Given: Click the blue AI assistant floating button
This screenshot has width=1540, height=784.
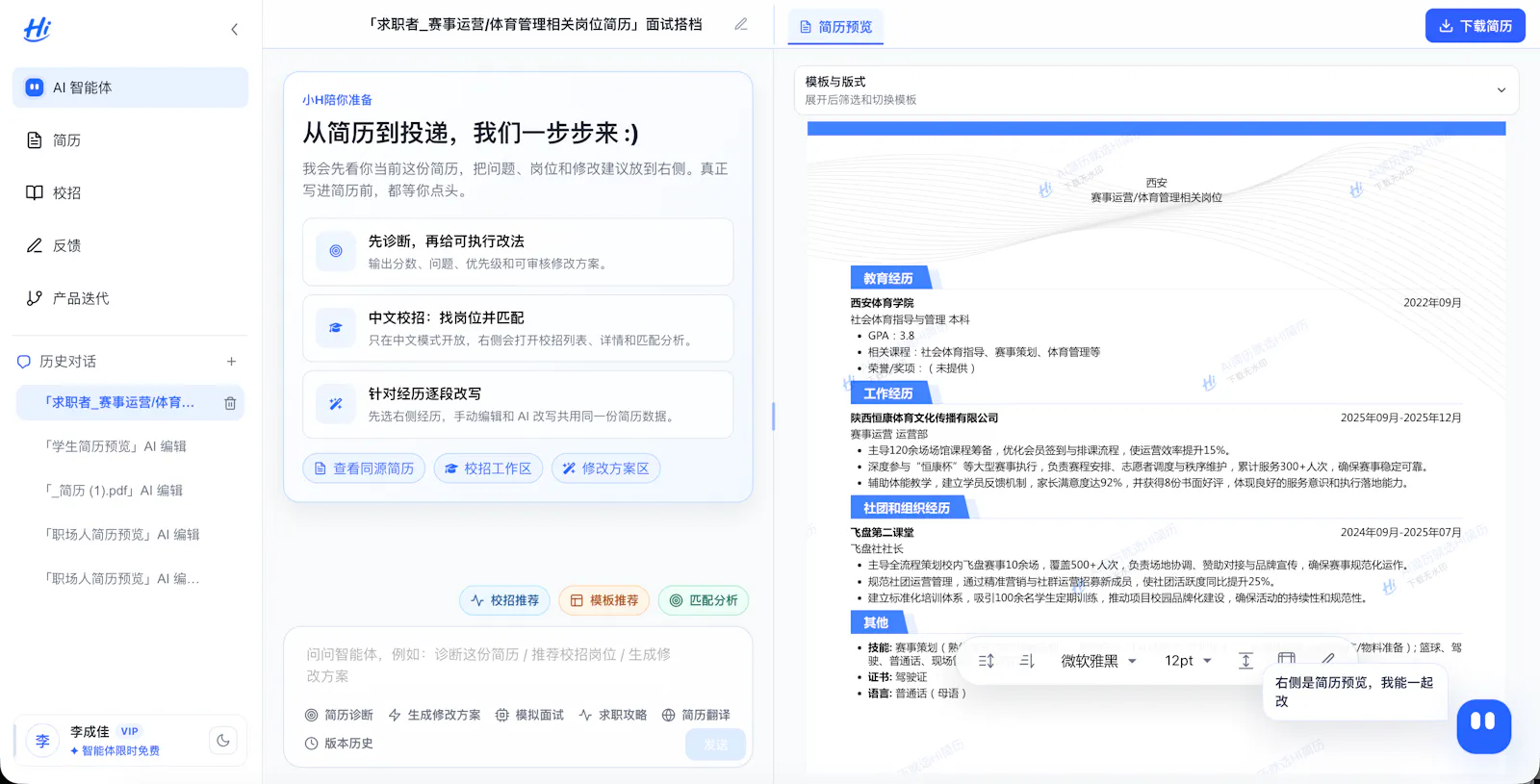Looking at the screenshot, I should 1483,726.
